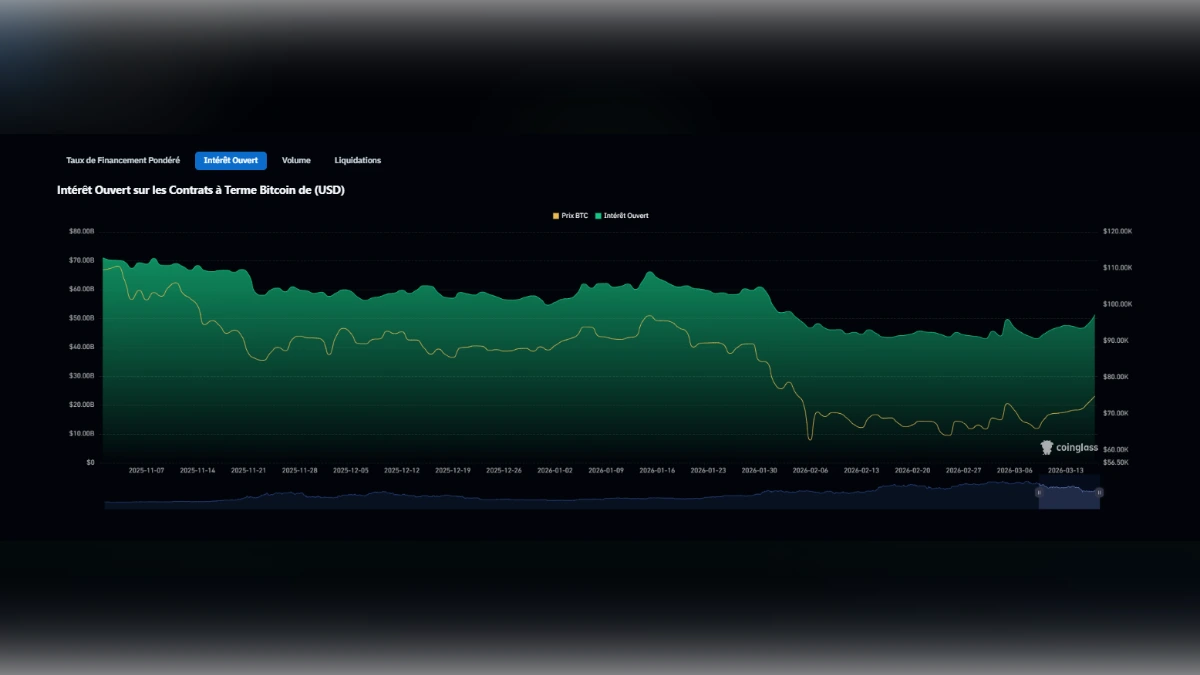1200x675 pixels.
Task: Select the highlighted Intérêt Ouvert tab
Action: (230, 160)
